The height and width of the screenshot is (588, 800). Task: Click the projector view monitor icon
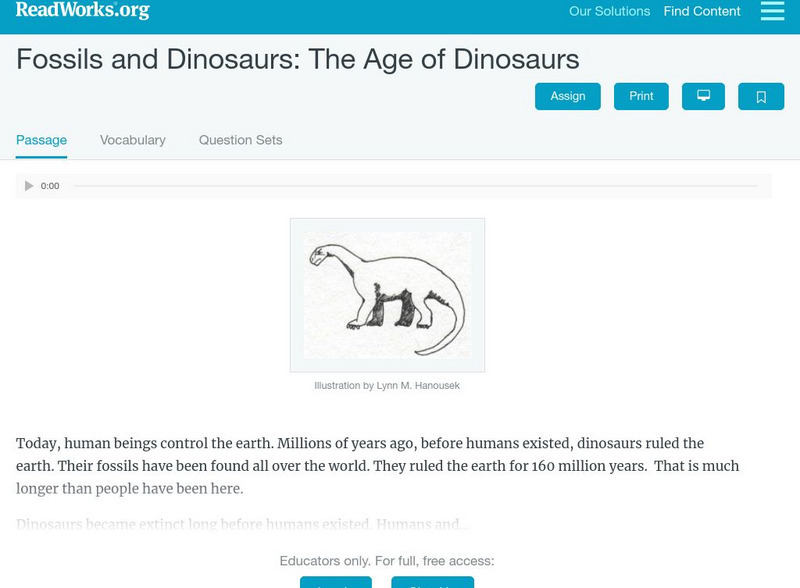click(x=703, y=96)
